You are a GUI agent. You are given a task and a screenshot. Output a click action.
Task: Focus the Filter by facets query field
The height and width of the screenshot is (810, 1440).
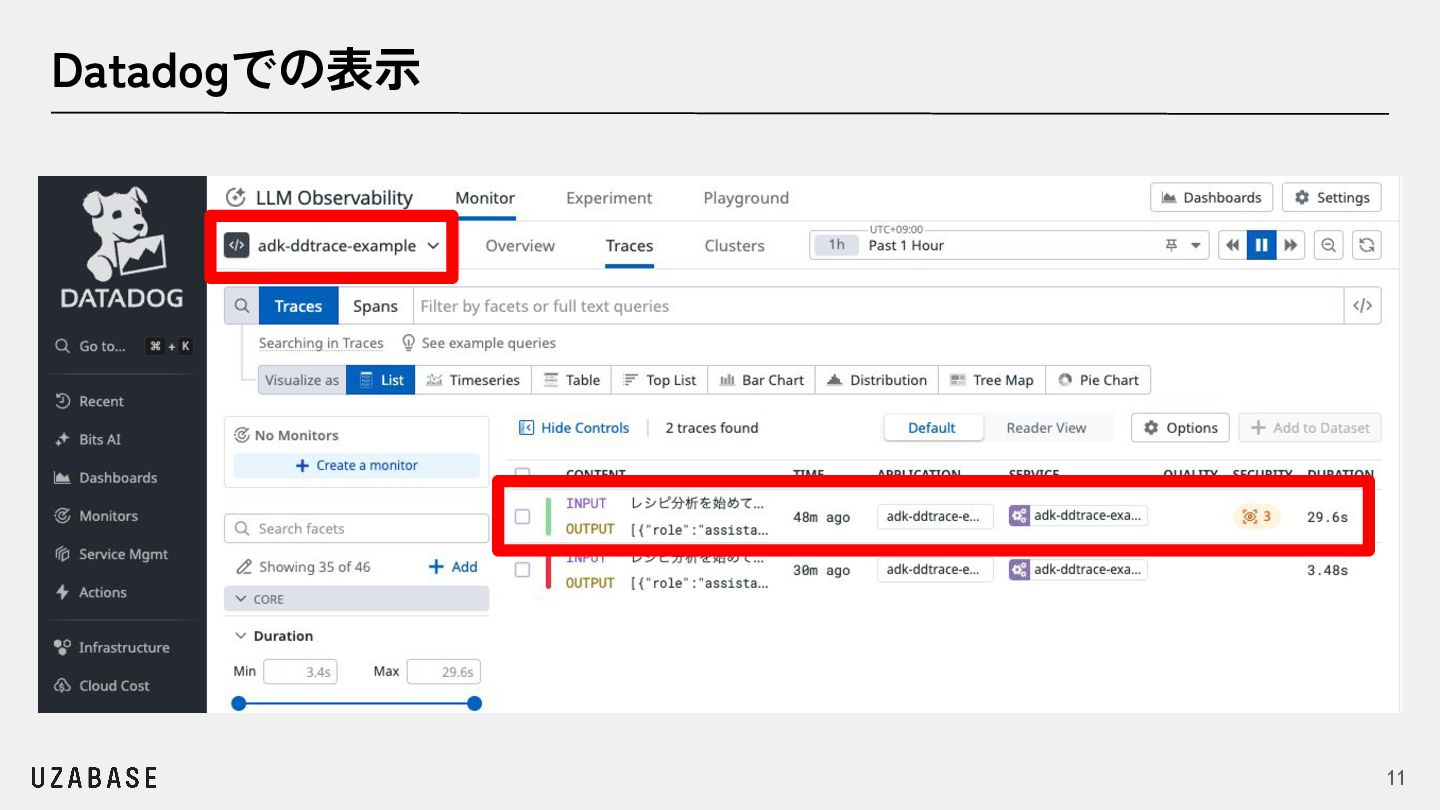point(878,306)
